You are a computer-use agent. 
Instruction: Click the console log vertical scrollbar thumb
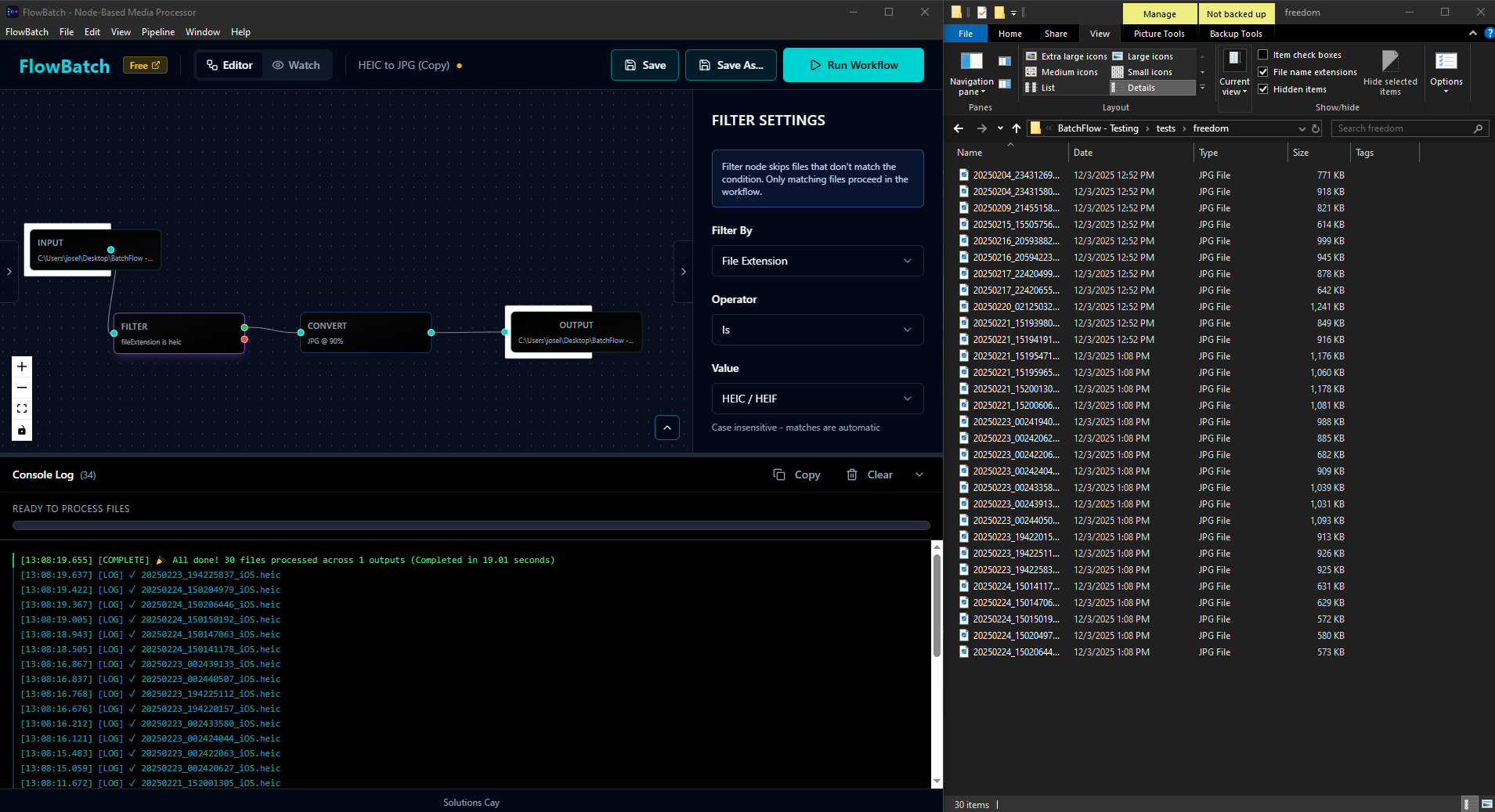[937, 604]
